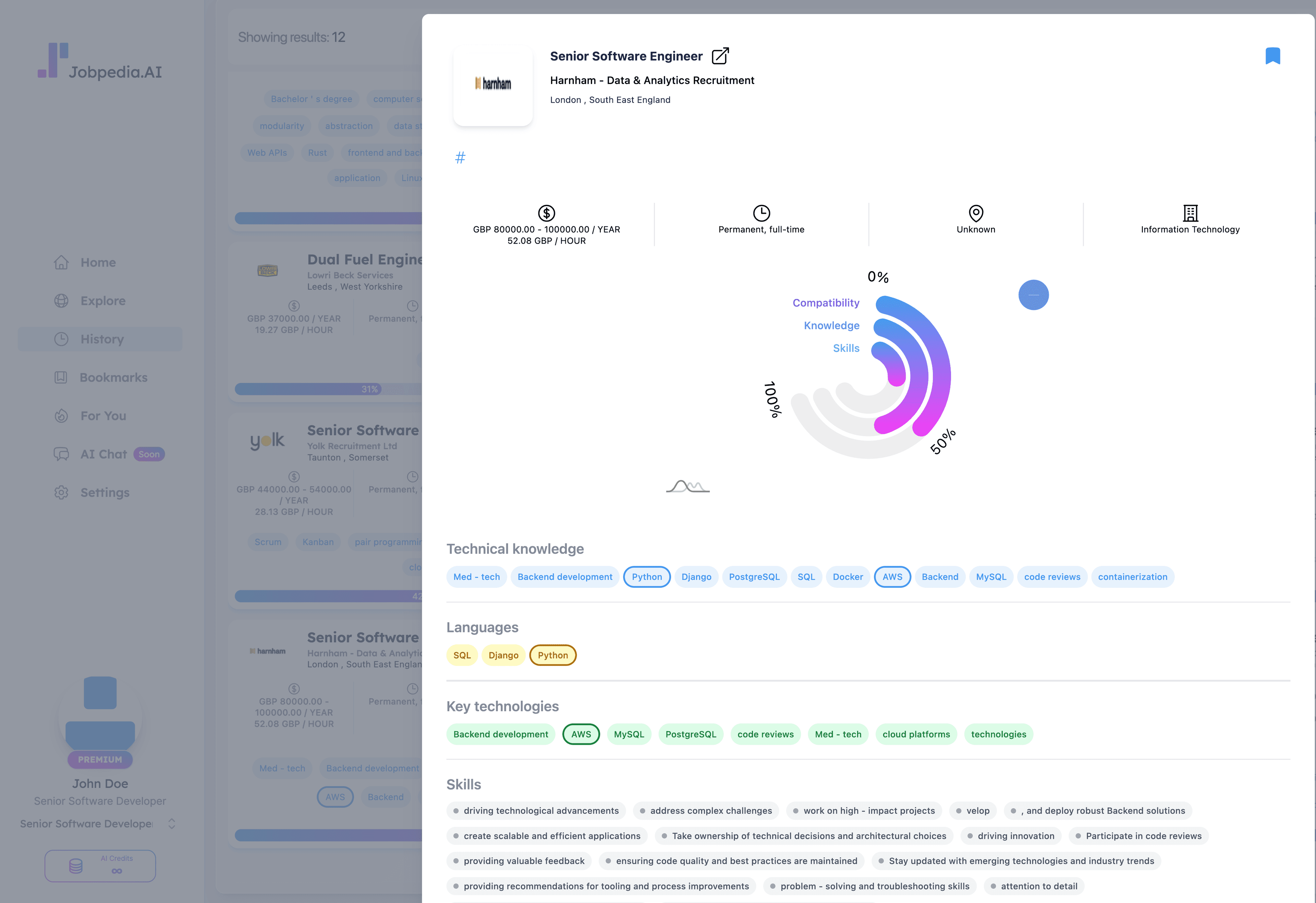Select Django tag under Technical knowledge
Screen dimensions: 1316x903
696,577
